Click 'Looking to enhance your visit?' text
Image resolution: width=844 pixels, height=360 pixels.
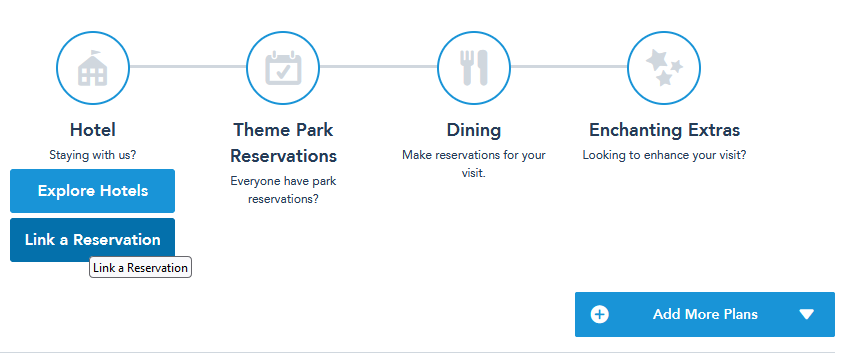click(x=664, y=155)
